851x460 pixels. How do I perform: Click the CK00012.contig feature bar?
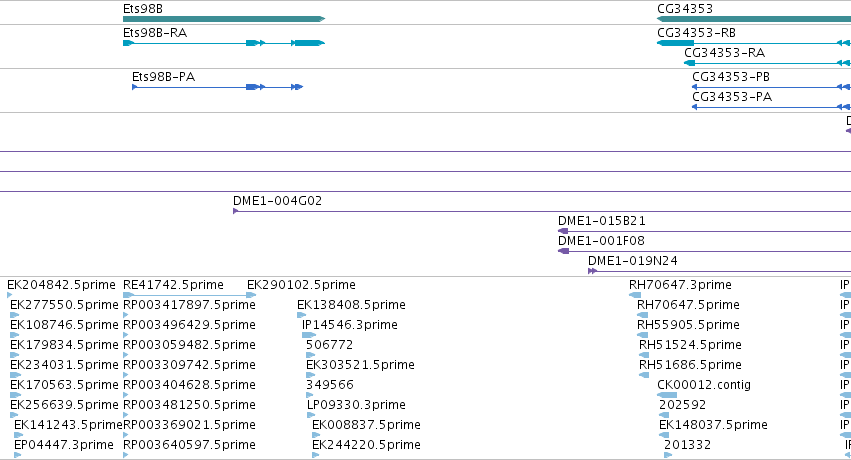(667, 395)
